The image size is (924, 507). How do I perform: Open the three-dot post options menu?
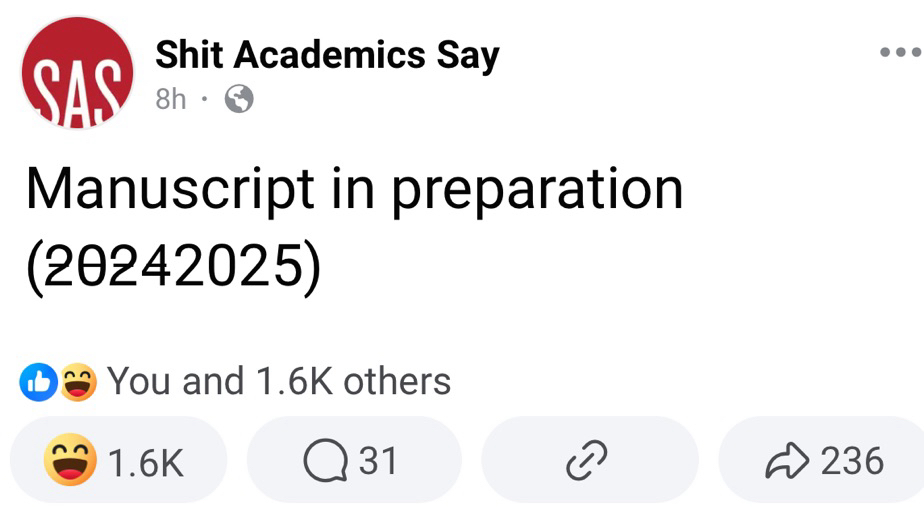[899, 52]
